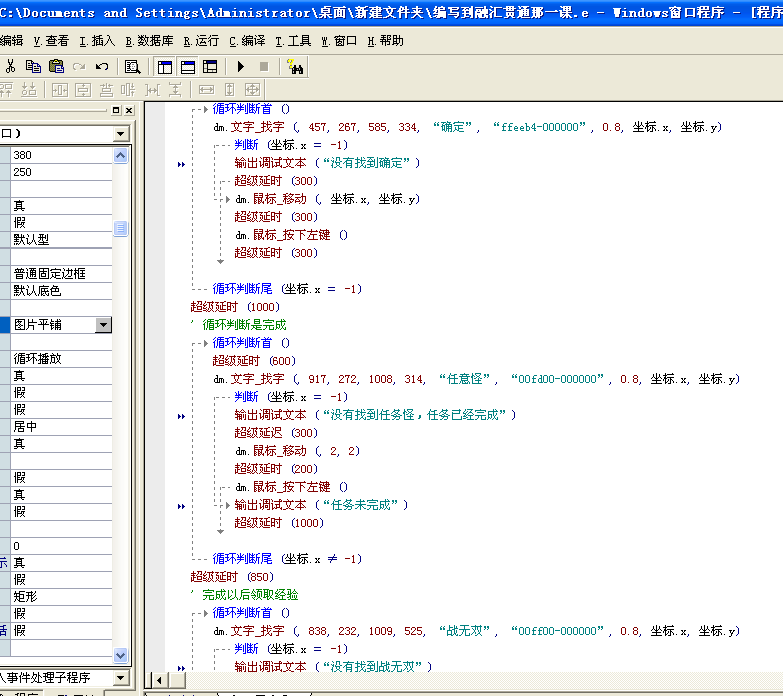Image resolution: width=783 pixels, height=696 pixels.
Task: Open the 编辑 menu
Action: coord(11,40)
